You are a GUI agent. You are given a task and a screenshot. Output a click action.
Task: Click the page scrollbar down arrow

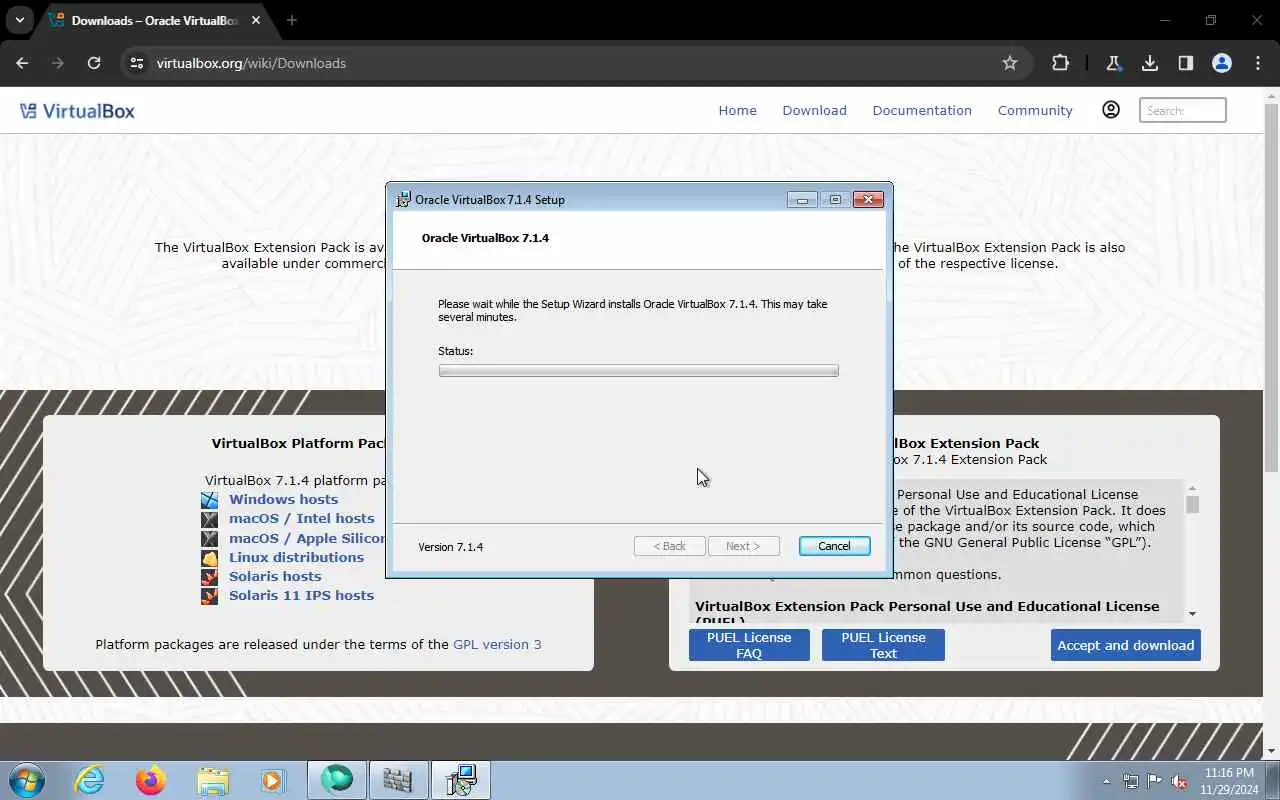(x=1271, y=749)
